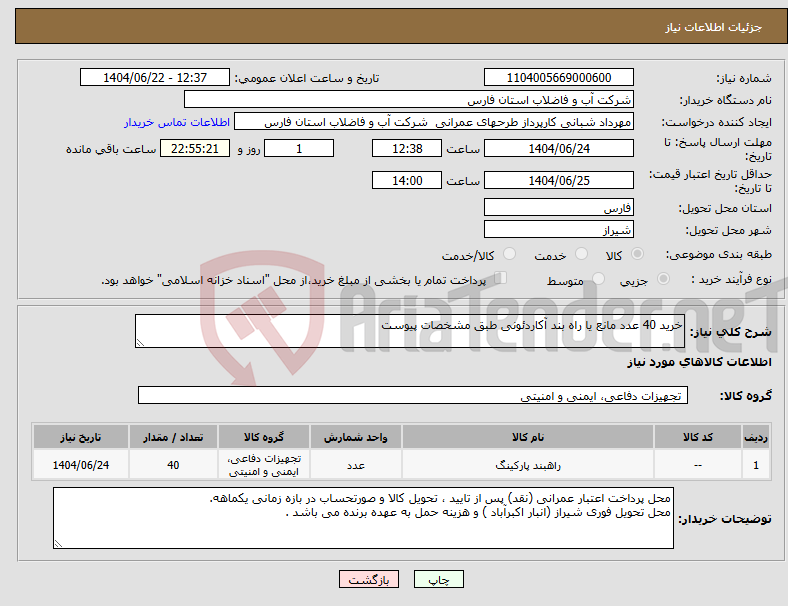This screenshot has width=788, height=606.
Task: Click the remaining days field showing 1
Action: pyautogui.click(x=299, y=148)
